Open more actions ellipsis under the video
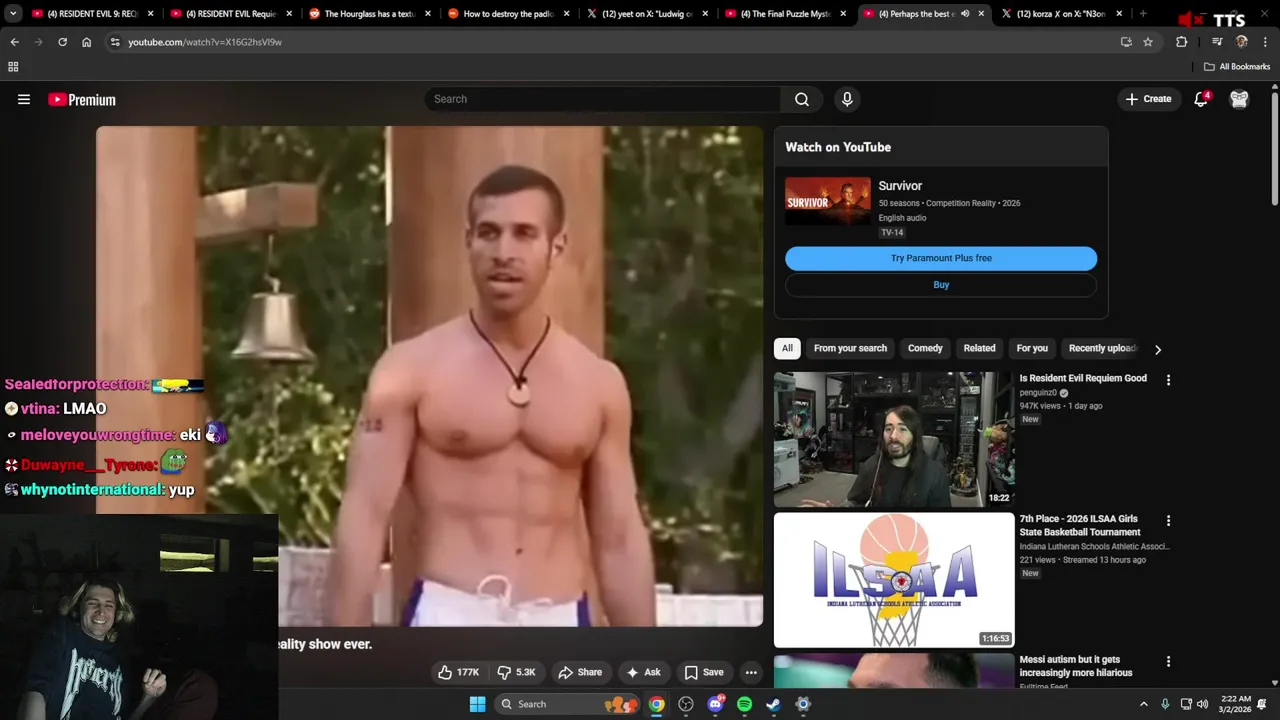This screenshot has height=720, width=1280. 751,672
